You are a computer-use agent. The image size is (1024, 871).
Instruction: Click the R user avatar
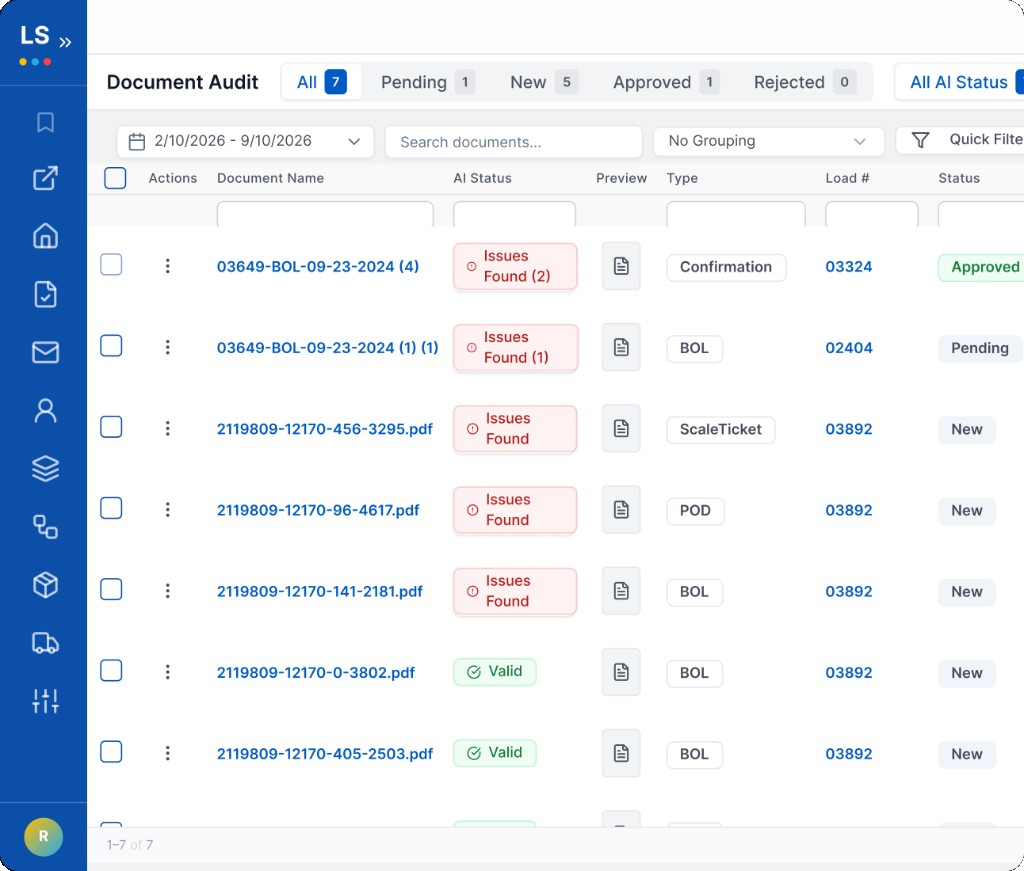click(43, 836)
